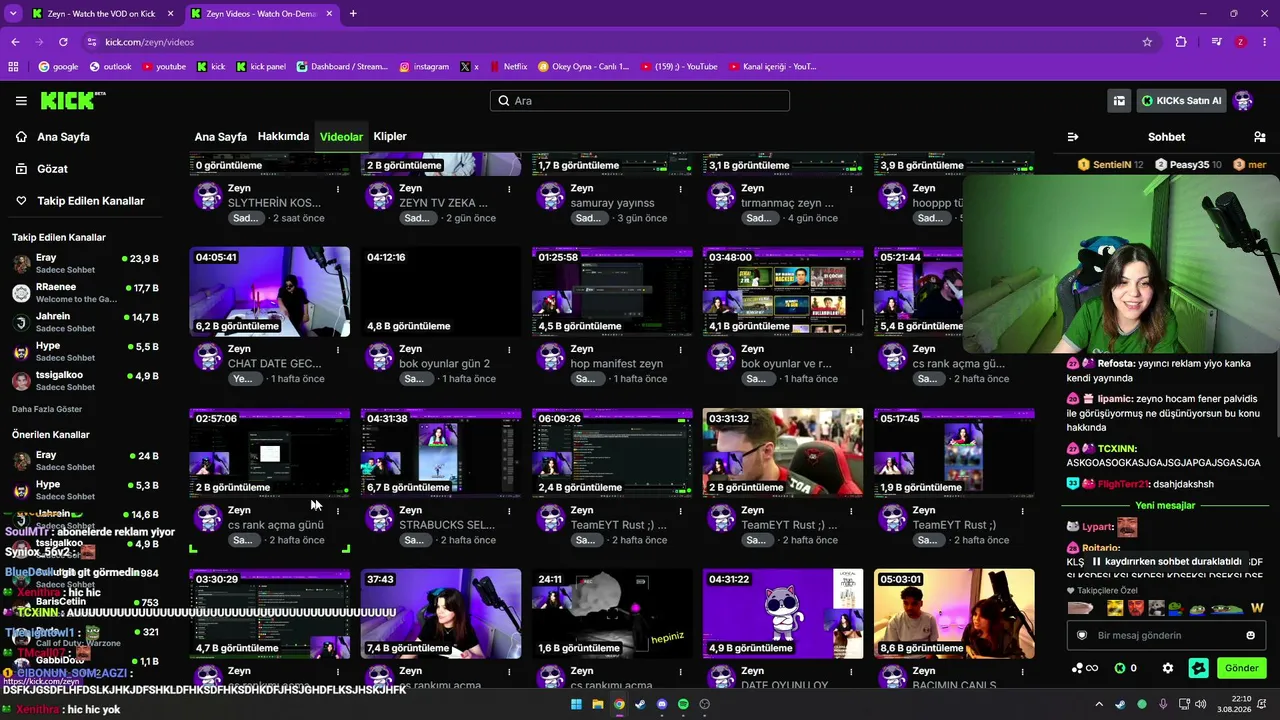Viewport: 1280px width, 720px height.
Task: Open the user profile avatar menu
Action: point(1243,101)
